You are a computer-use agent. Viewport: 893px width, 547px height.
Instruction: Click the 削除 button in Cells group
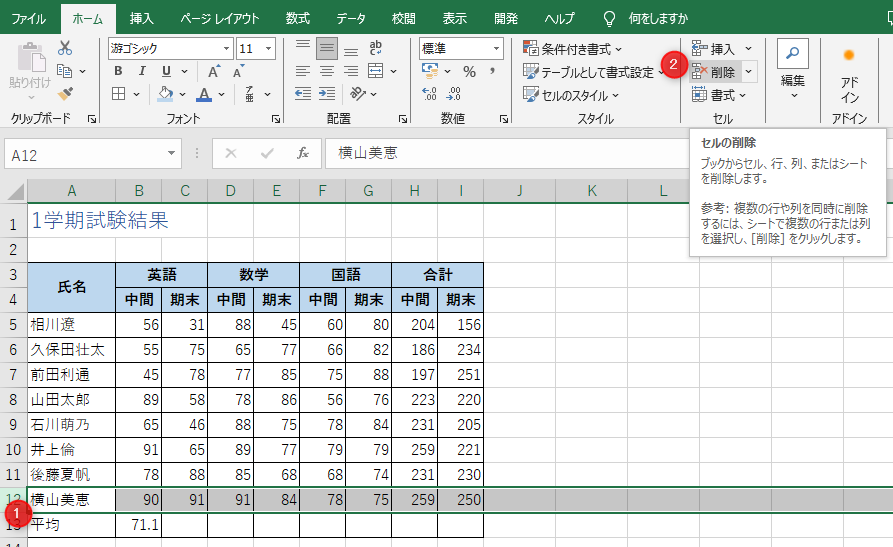pyautogui.click(x=714, y=71)
